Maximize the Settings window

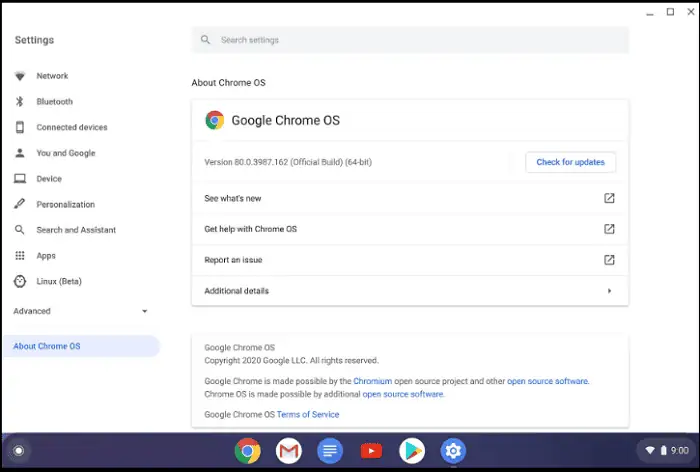[x=670, y=12]
